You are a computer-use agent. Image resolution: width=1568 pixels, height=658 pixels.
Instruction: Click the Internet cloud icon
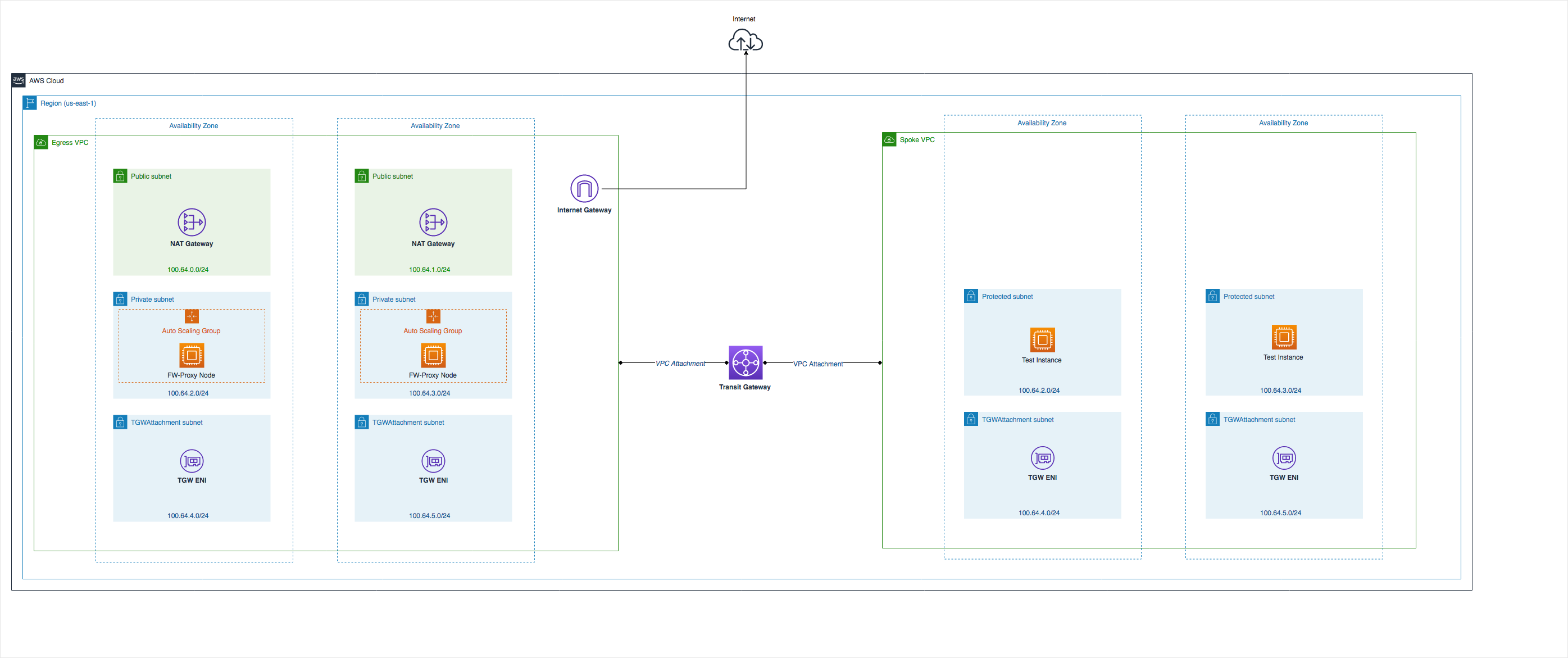(745, 42)
